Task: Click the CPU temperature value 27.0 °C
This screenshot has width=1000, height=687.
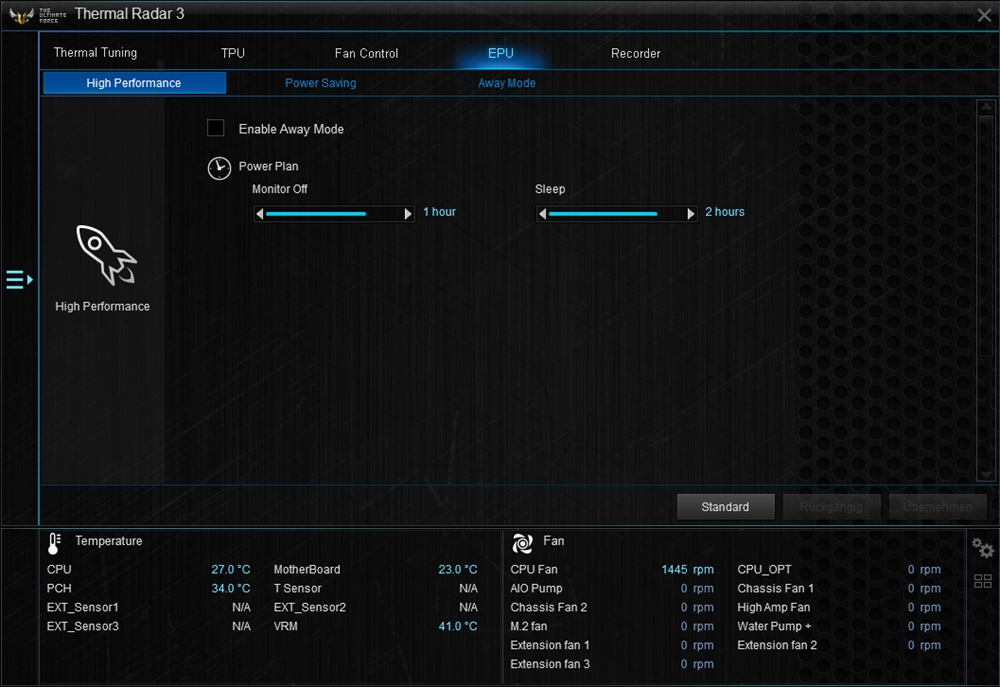Action: pos(231,570)
